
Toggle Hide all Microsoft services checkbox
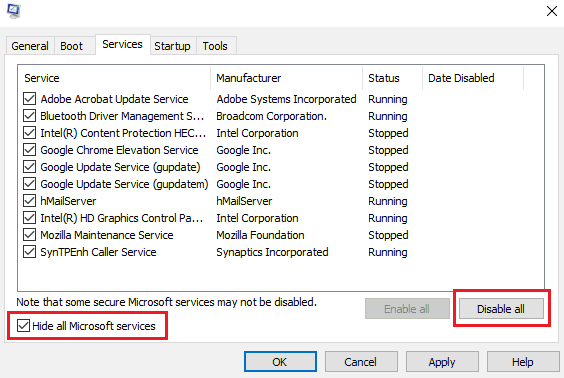point(23,326)
